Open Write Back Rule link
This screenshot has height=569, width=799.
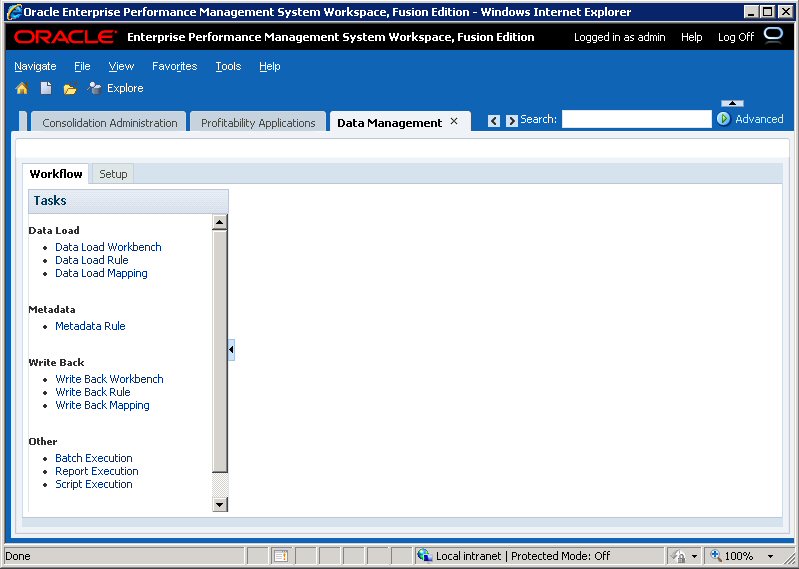click(93, 392)
